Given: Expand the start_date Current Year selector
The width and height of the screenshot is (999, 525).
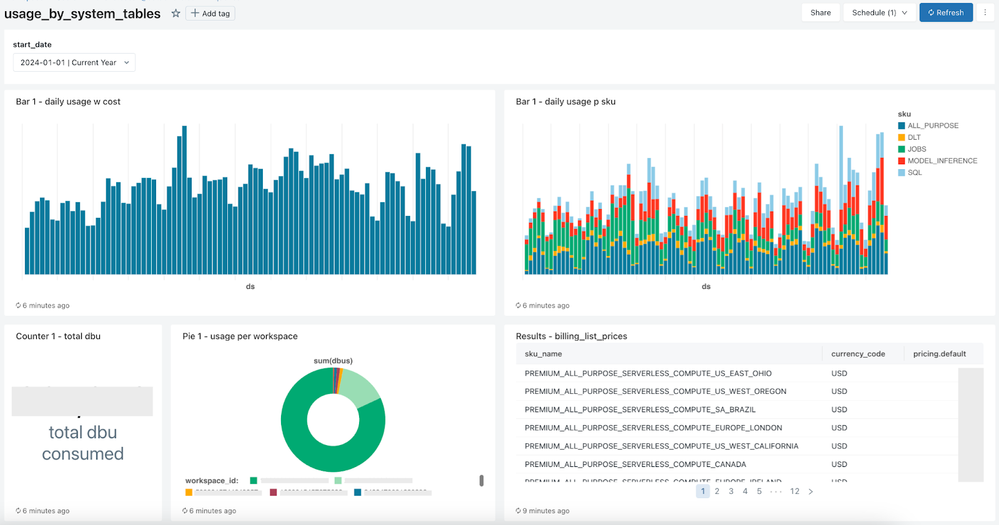Looking at the screenshot, I should 74,62.
